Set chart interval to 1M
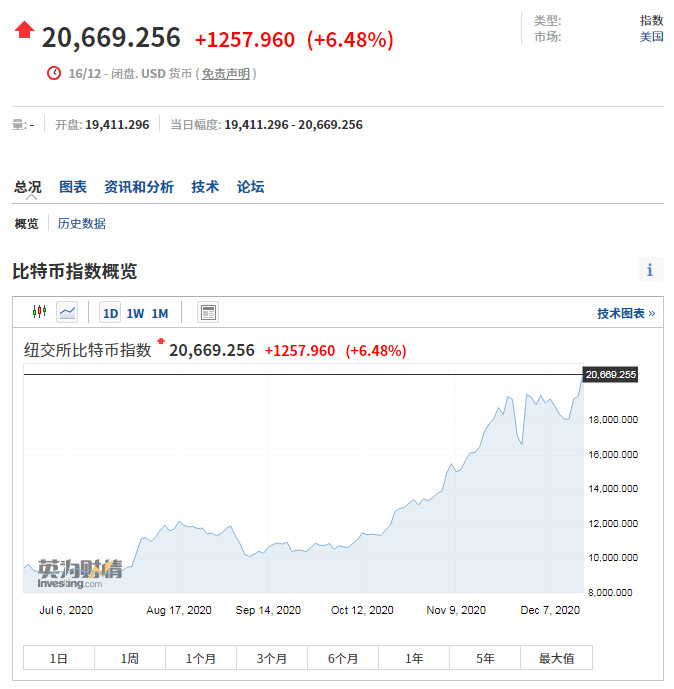674x689 pixels. [159, 313]
